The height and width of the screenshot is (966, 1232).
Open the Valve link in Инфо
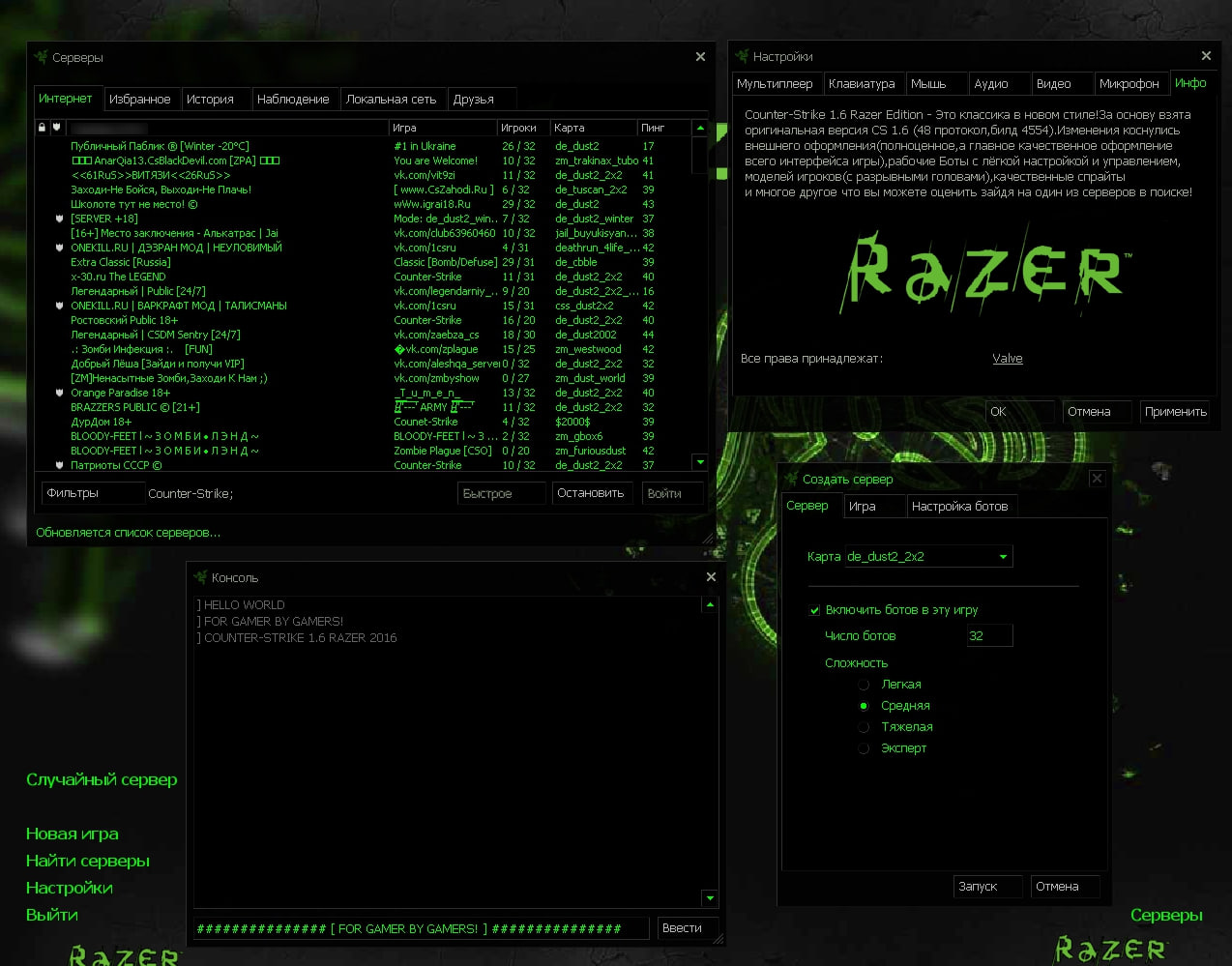[1007, 358]
